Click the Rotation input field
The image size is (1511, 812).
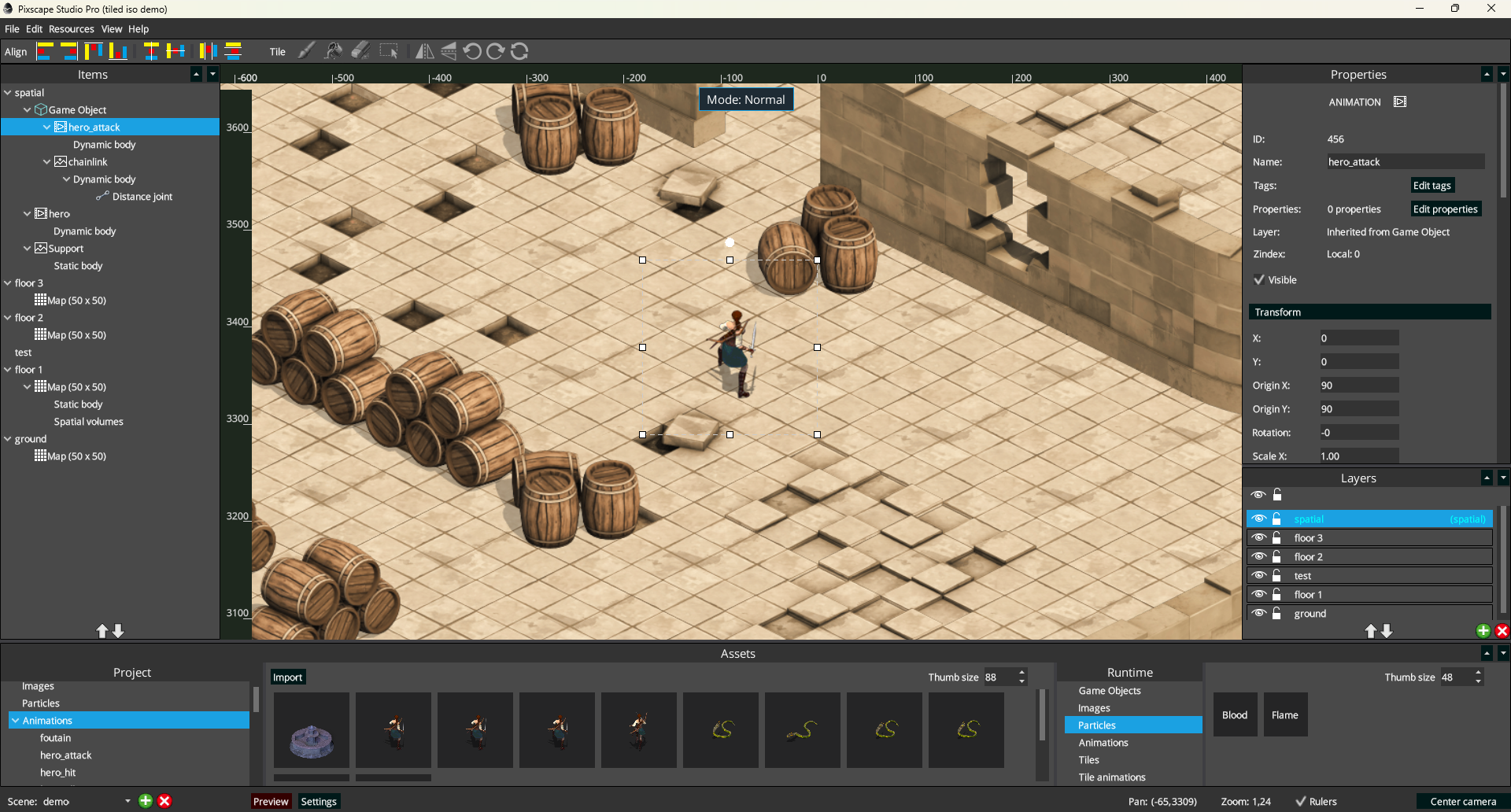1359,432
